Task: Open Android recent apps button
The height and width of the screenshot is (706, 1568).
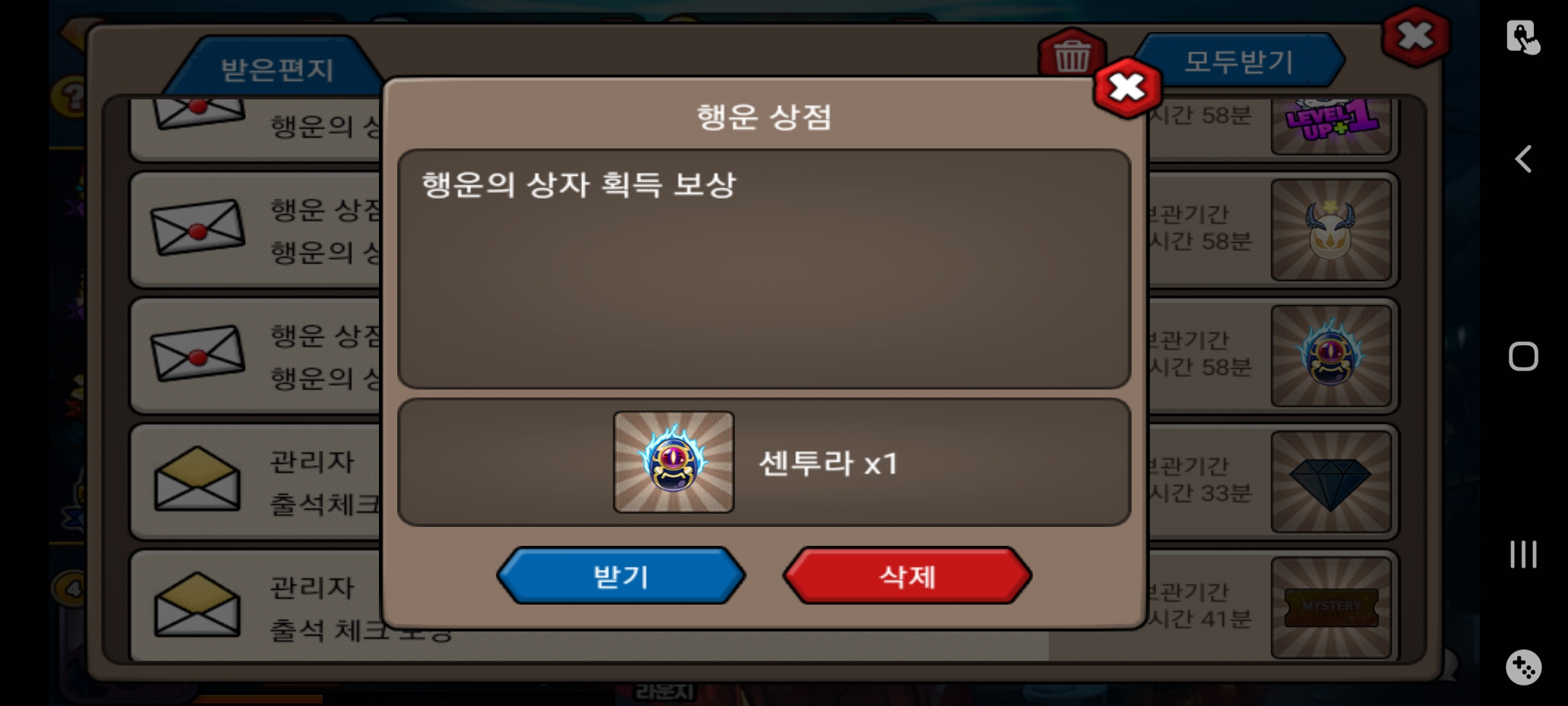Action: coord(1524,554)
